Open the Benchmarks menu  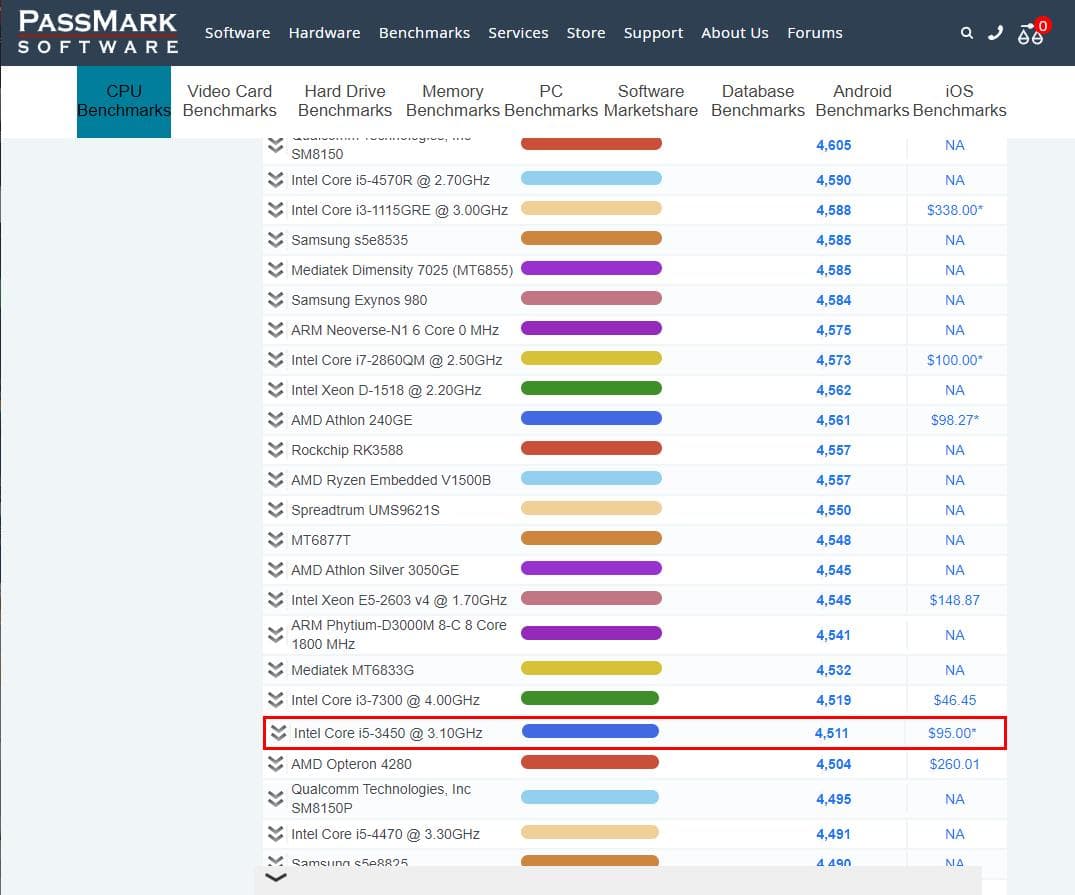click(424, 33)
